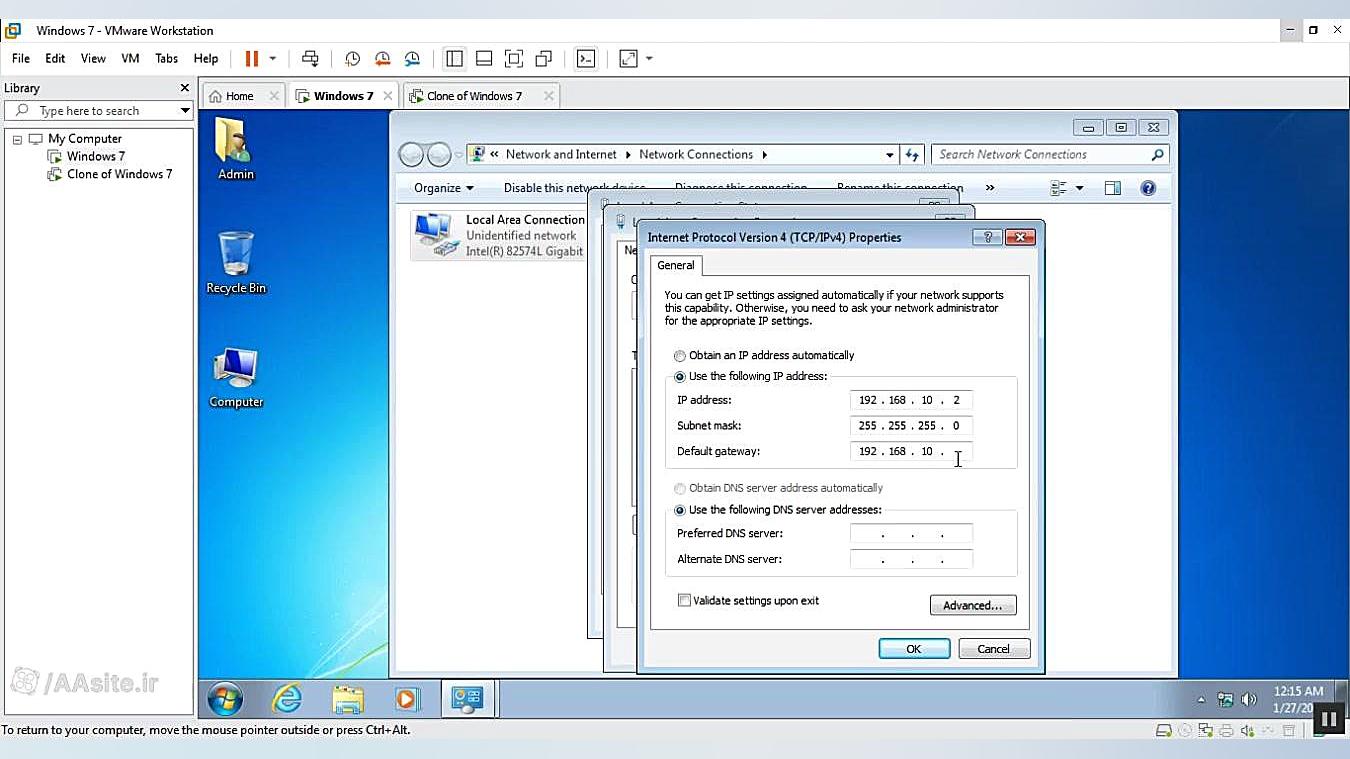This screenshot has width=1350, height=759.
Task: Open the File menu
Action: click(21, 59)
